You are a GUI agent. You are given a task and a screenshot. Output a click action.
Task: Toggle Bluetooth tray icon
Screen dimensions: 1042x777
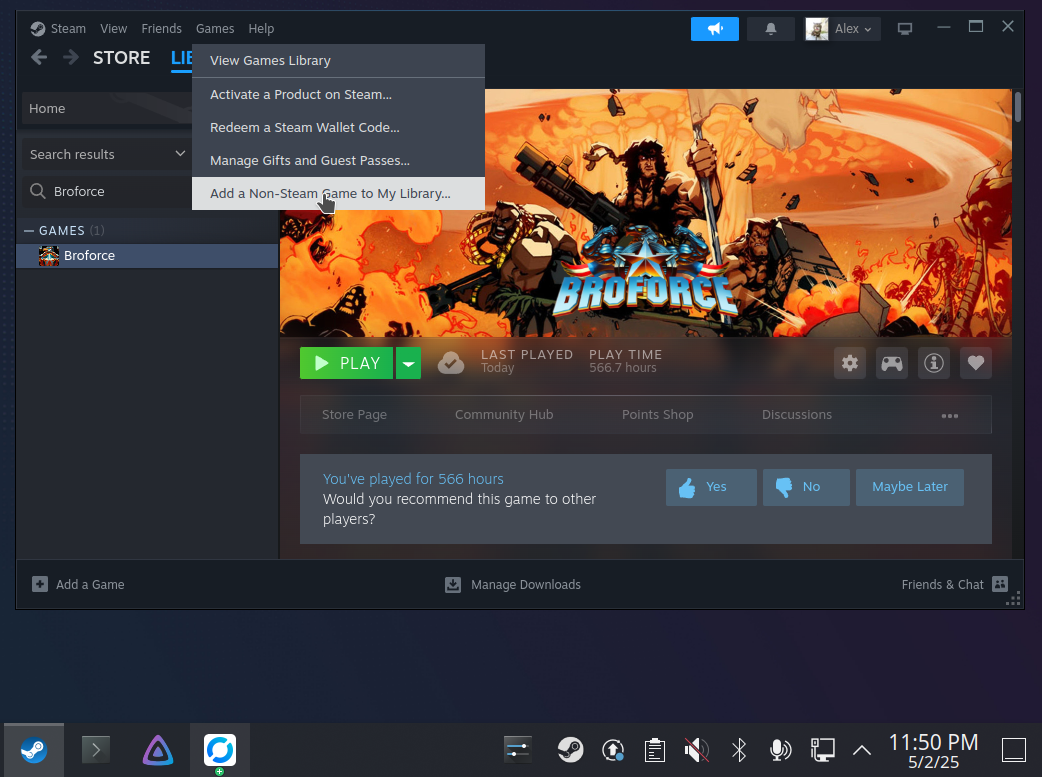(738, 750)
